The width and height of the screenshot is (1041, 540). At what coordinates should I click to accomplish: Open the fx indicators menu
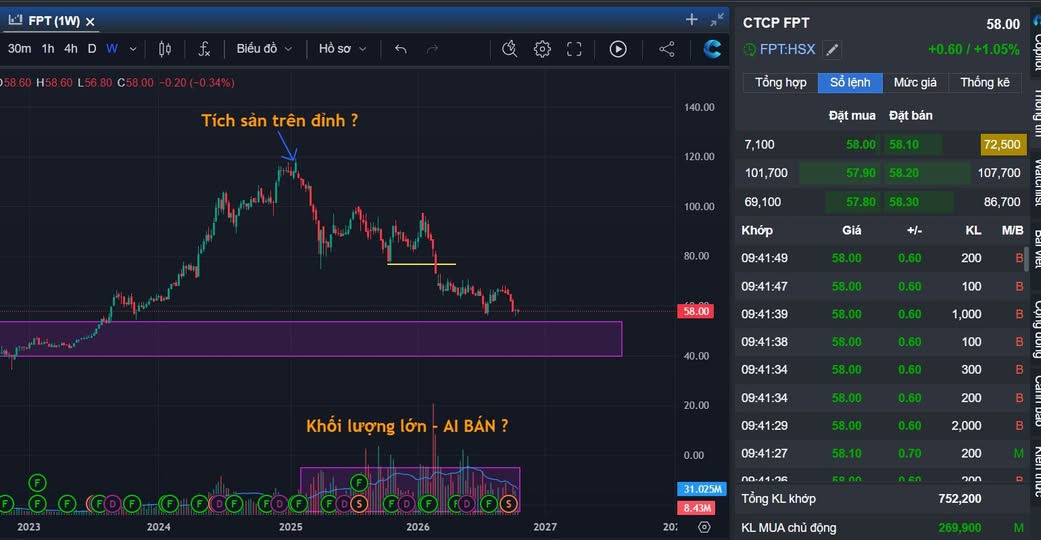pos(204,49)
